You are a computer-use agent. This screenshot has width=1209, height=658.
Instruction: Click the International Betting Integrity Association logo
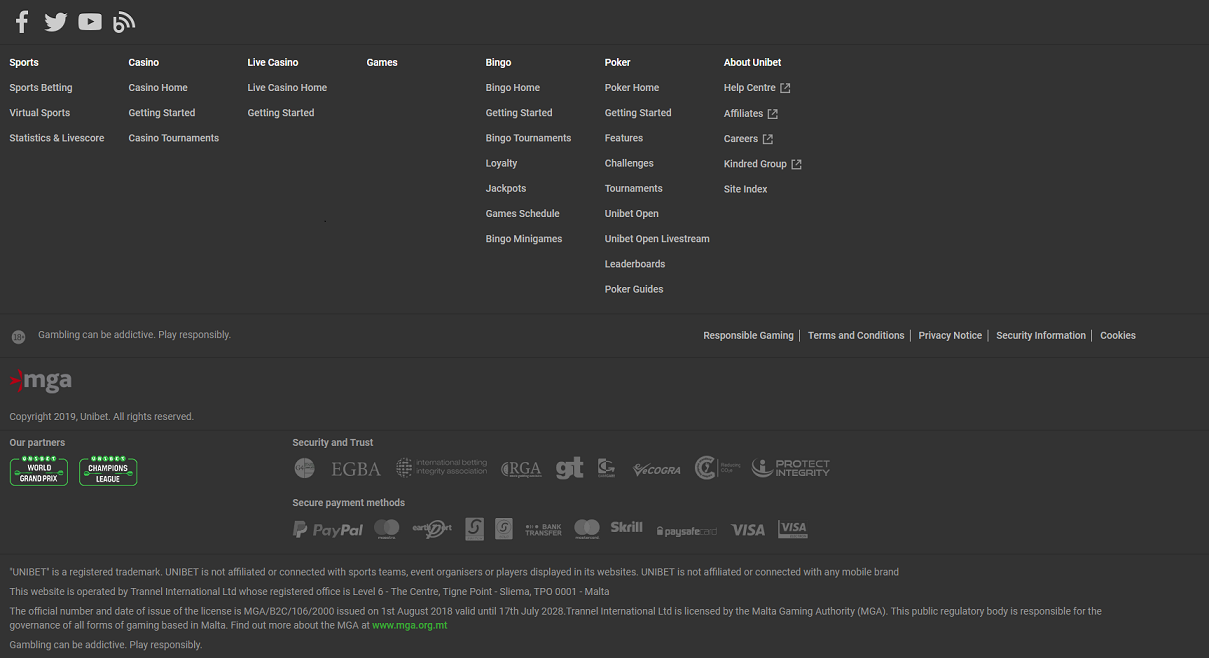click(x=441, y=468)
